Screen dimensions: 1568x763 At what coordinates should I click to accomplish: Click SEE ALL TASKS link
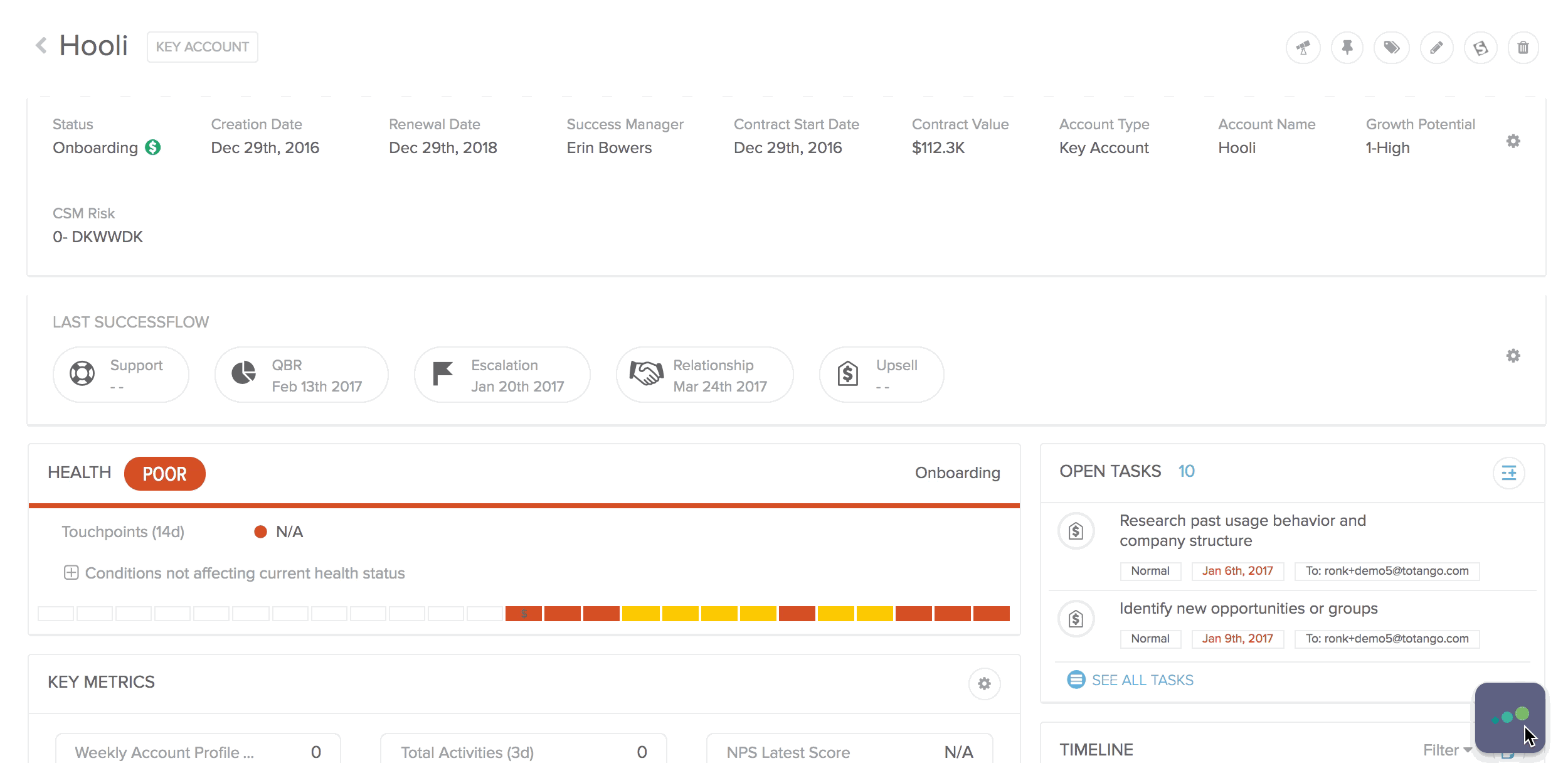coord(1142,680)
